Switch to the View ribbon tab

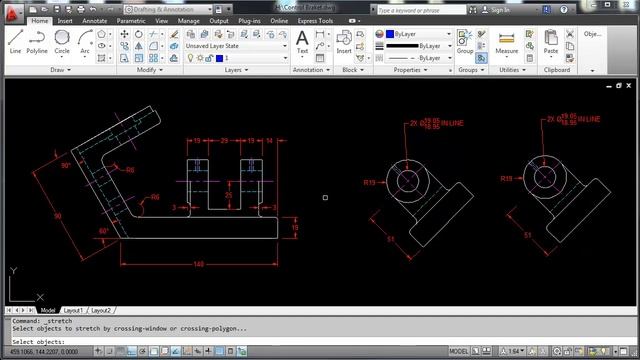click(162, 21)
